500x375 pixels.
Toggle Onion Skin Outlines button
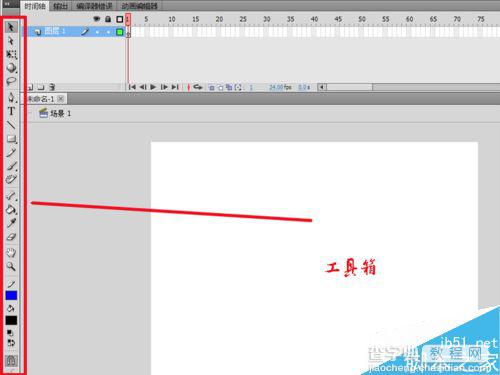pyautogui.click(x=220, y=87)
